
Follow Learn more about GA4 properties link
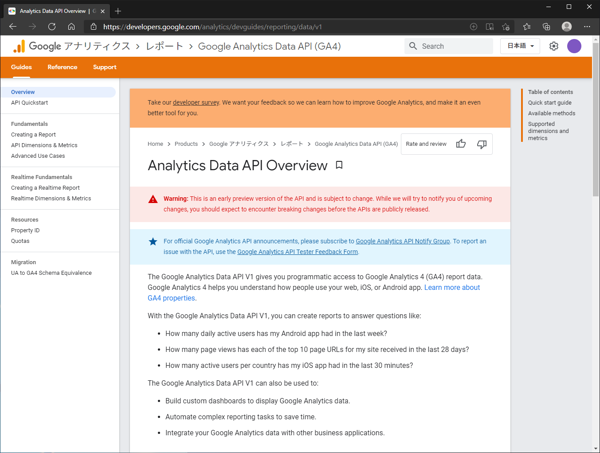[452, 287]
